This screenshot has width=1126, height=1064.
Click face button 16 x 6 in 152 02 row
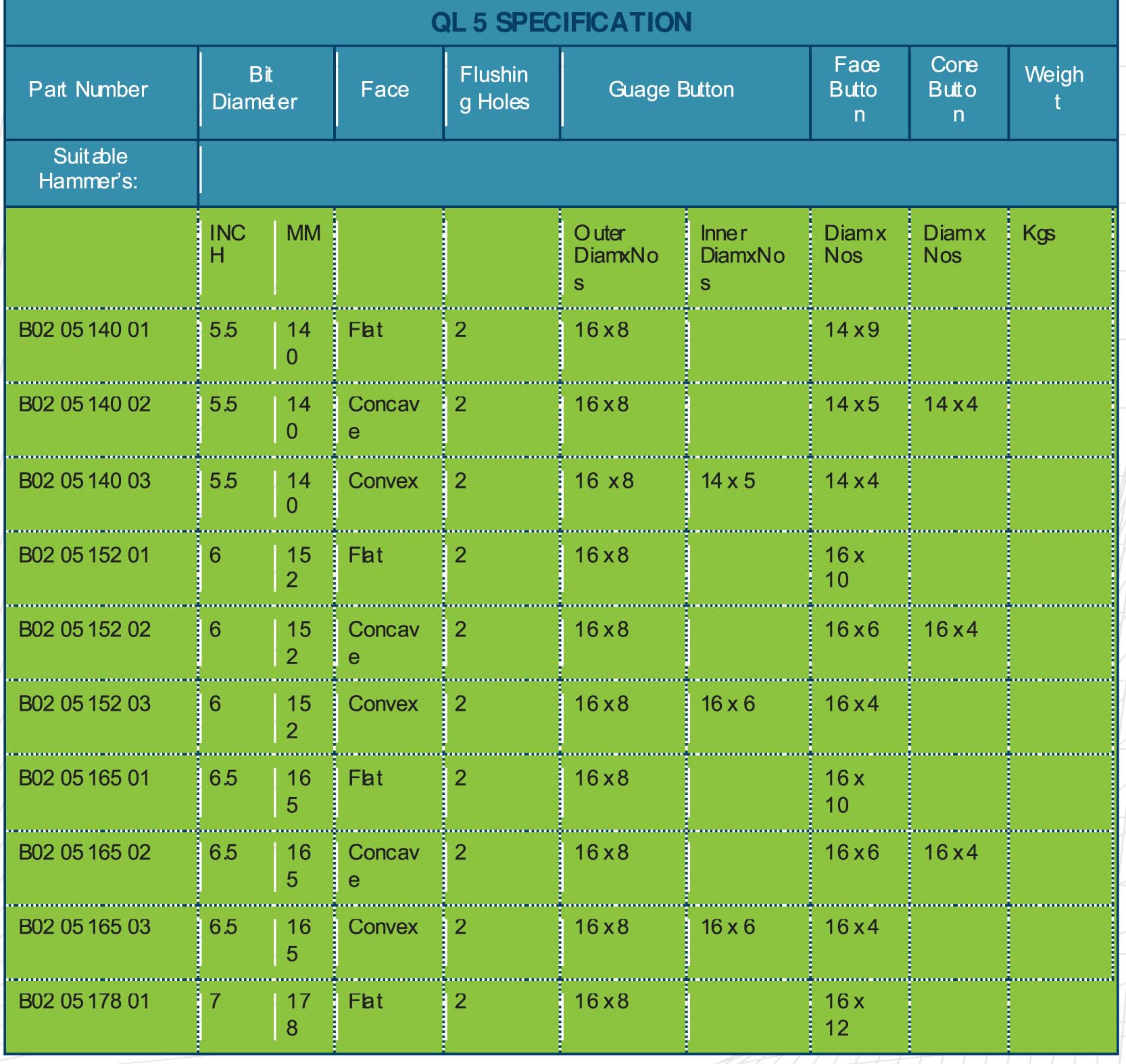pyautogui.click(x=852, y=629)
